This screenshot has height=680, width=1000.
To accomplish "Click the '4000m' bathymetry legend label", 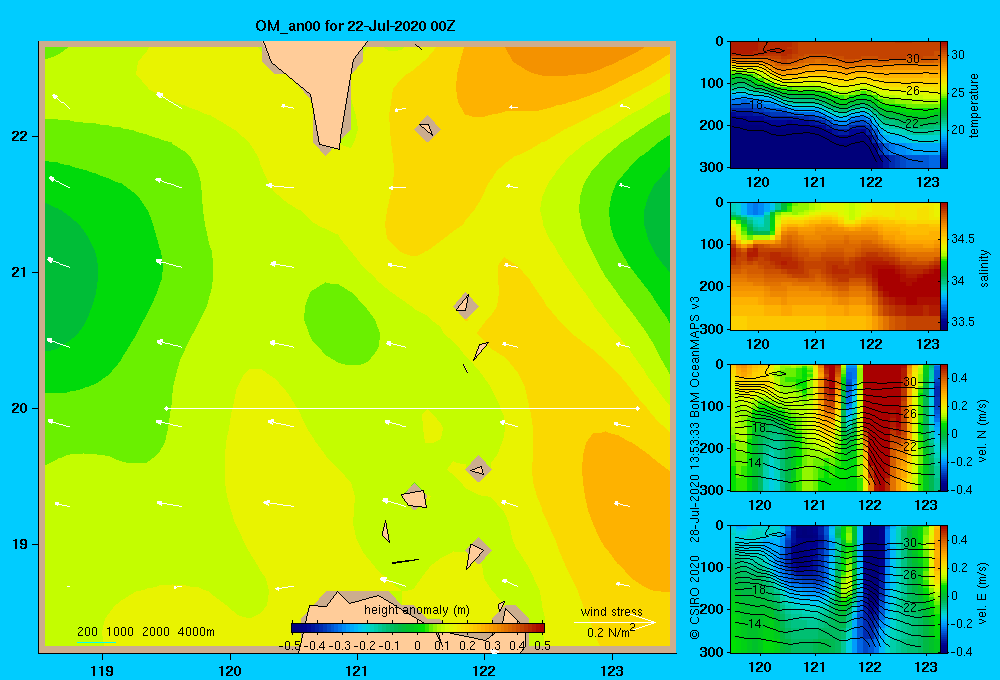I will pos(196,632).
